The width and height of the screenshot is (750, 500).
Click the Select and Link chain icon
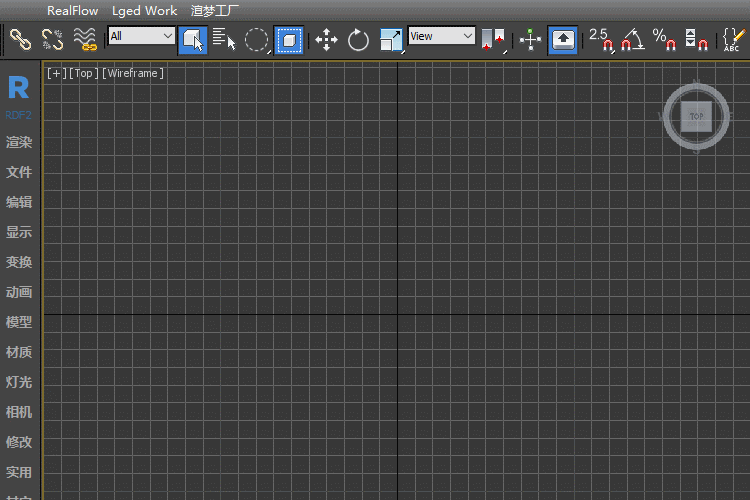(20, 40)
